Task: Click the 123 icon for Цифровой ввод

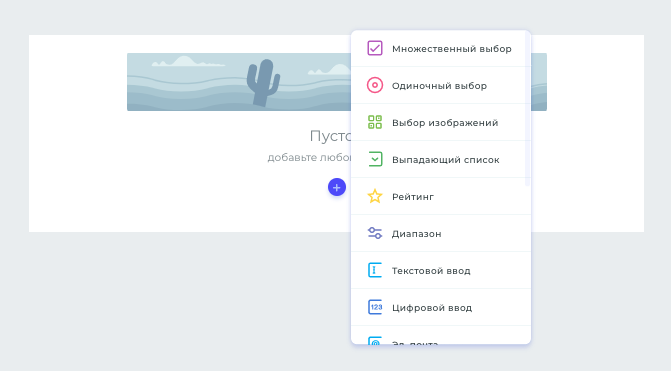Action: click(374, 307)
